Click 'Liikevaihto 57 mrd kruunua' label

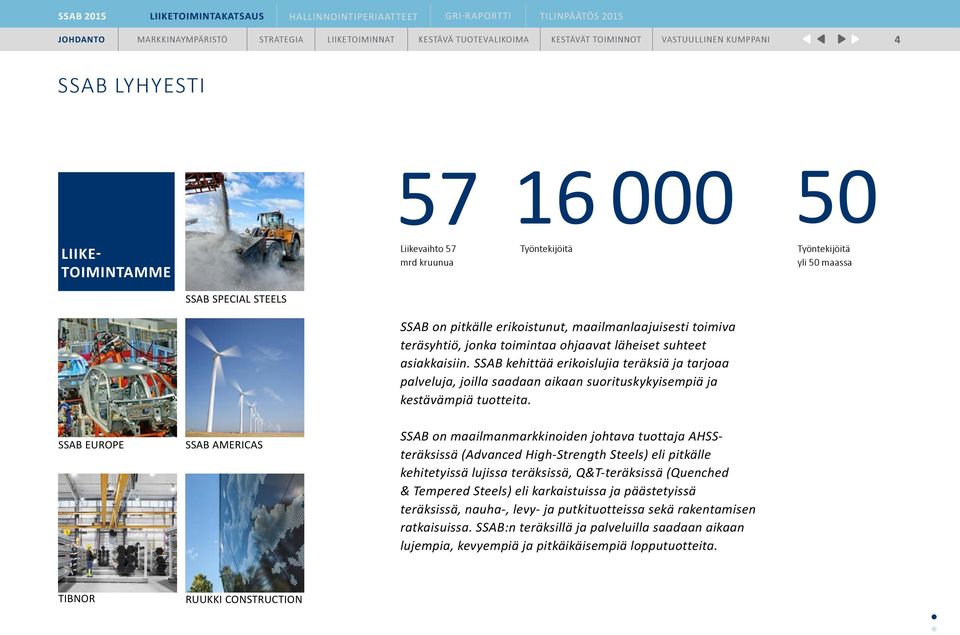click(x=428, y=255)
